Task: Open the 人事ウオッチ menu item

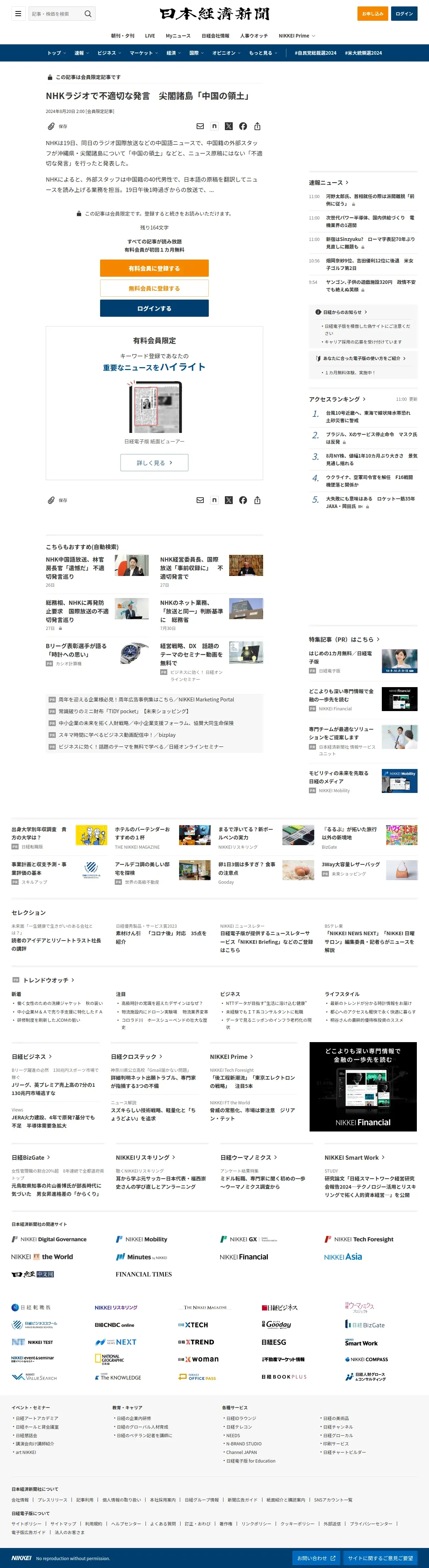Action: [254, 36]
